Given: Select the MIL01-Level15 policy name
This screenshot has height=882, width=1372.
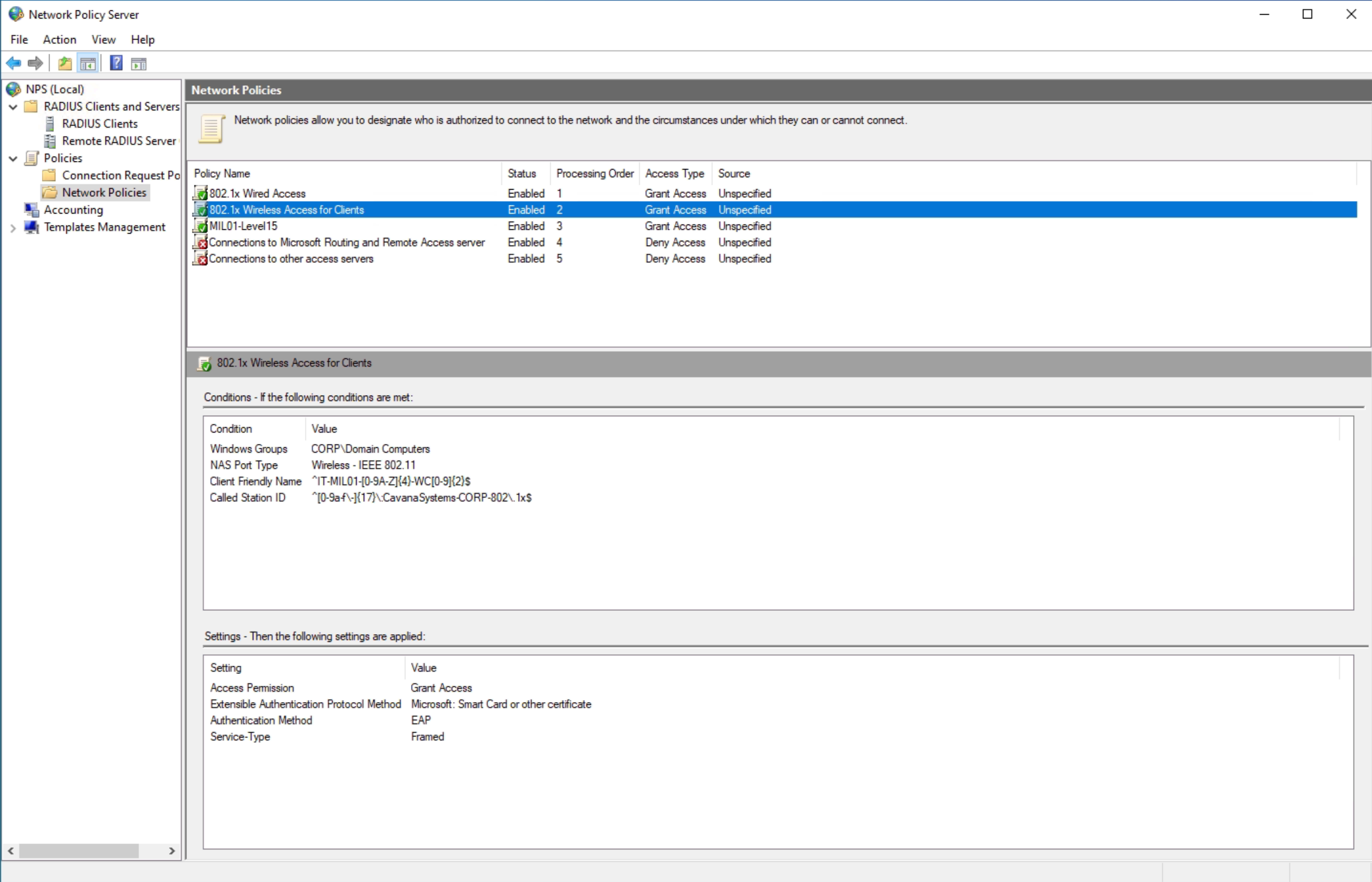Looking at the screenshot, I should pos(244,226).
